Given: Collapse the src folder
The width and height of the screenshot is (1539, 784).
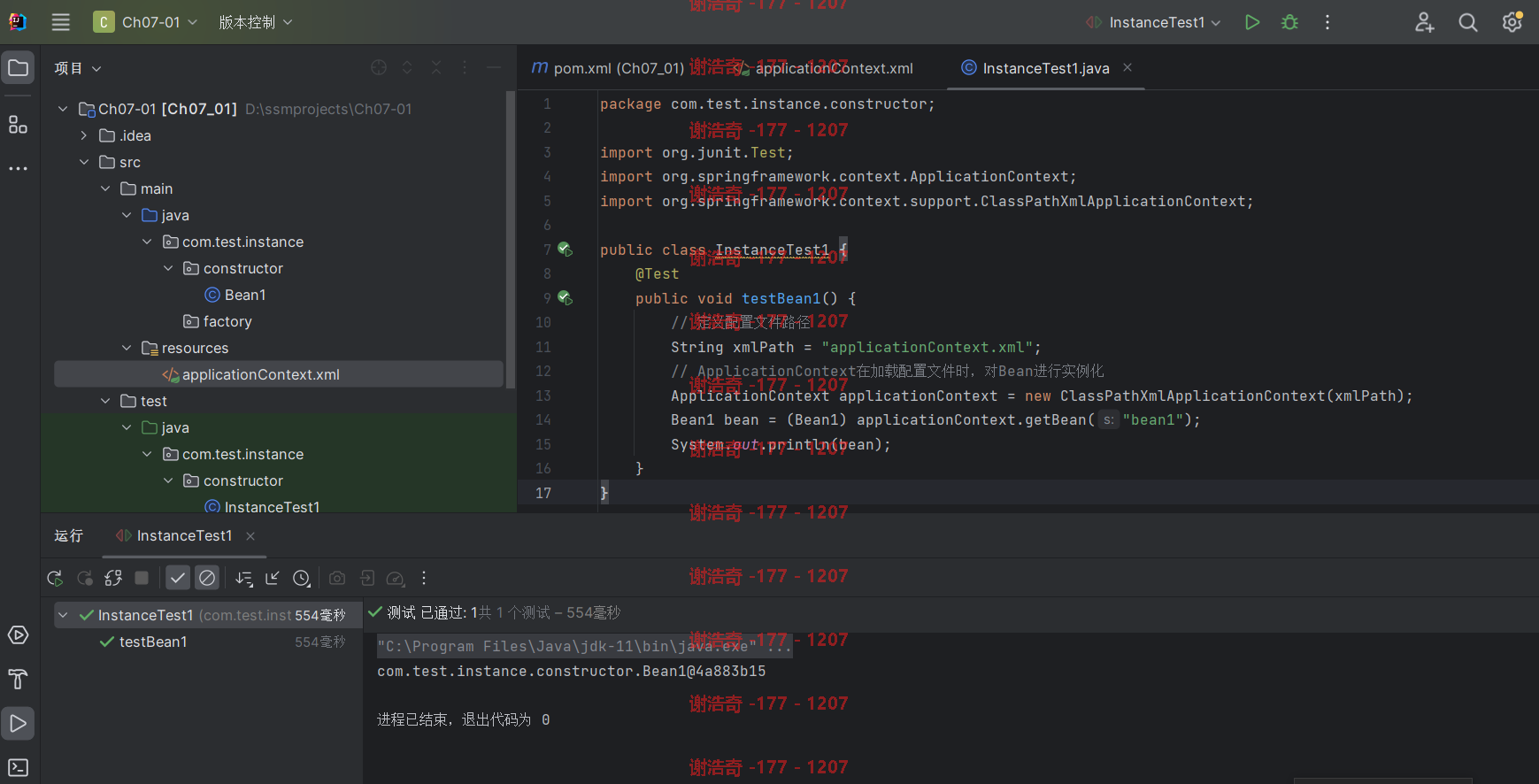Looking at the screenshot, I should 84,162.
